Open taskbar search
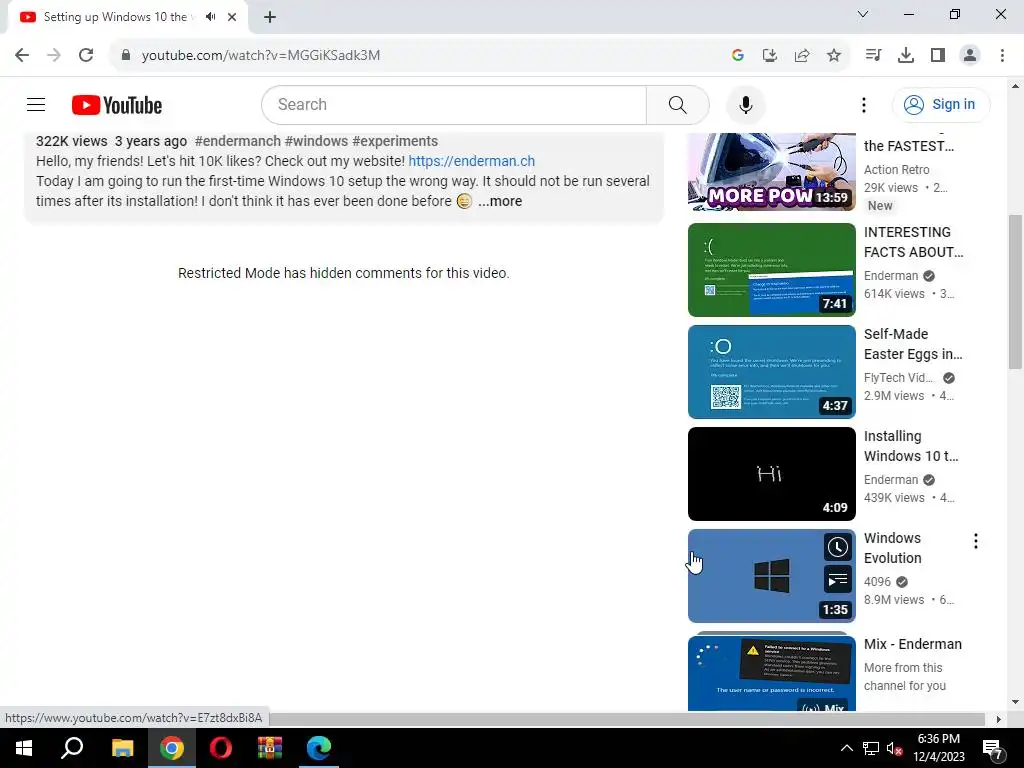 72,748
